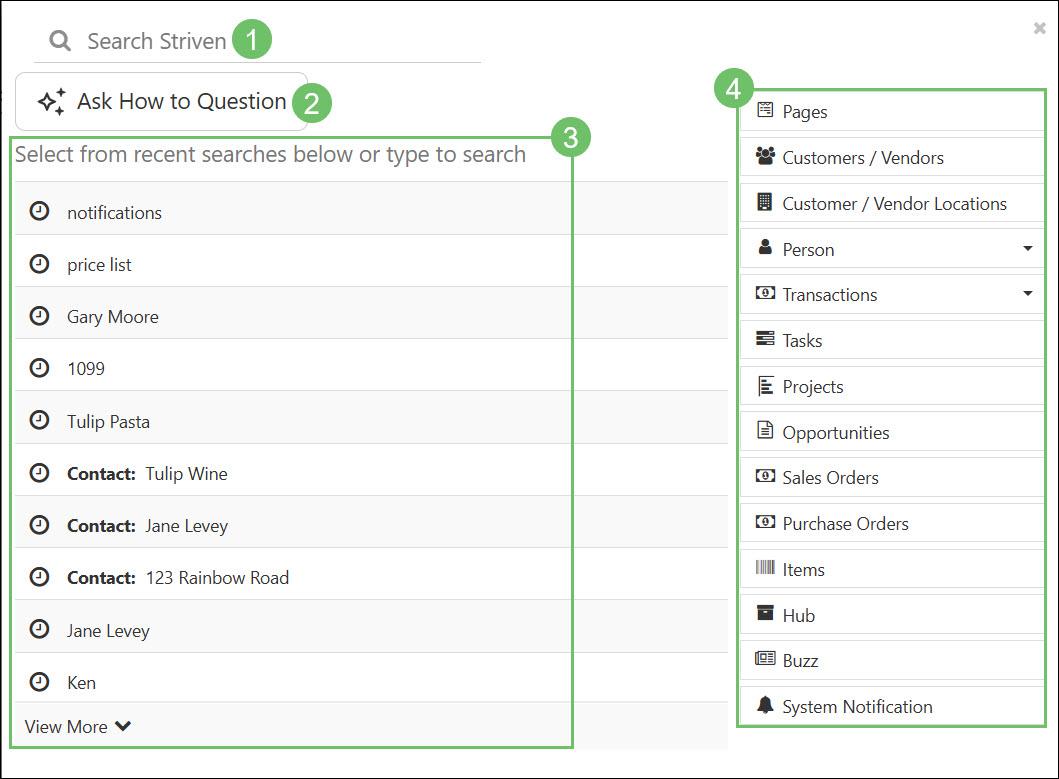Screen dimensions: 1059x779
Task: Filter search by Opportunities
Action: point(892,432)
